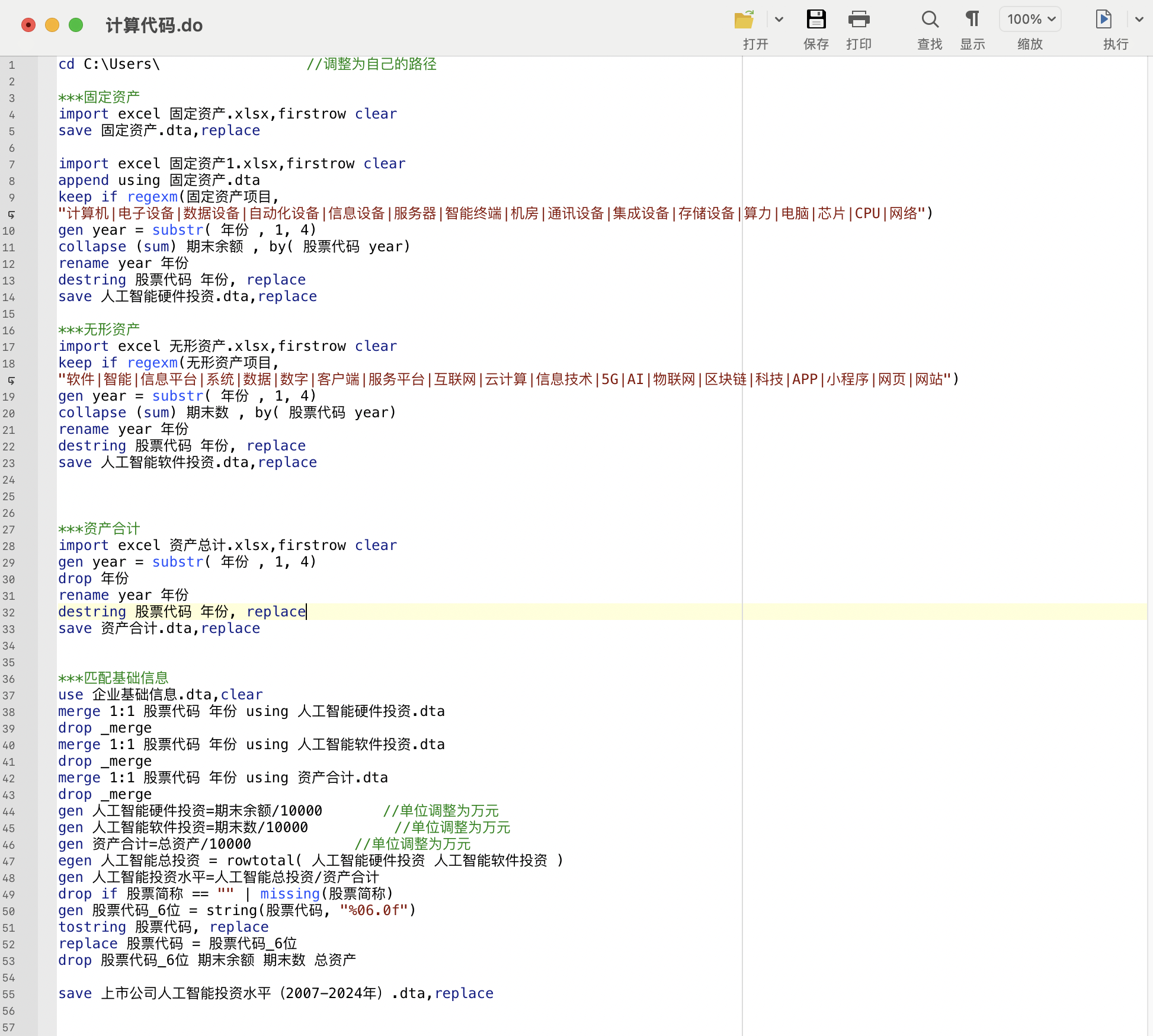Screen dimensions: 1153x1036
Task: Expand the Execute options dropdown arrow
Action: tap(1139, 20)
